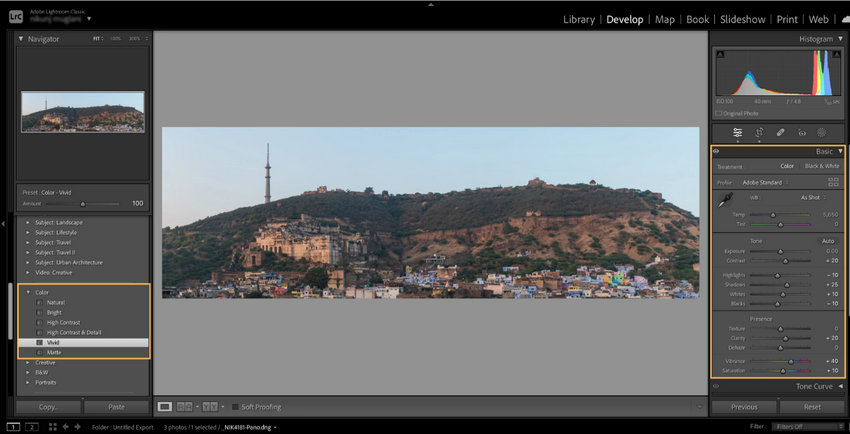This screenshot has height=434, width=850.
Task: Select the Crop overlay tool icon
Action: (759, 132)
